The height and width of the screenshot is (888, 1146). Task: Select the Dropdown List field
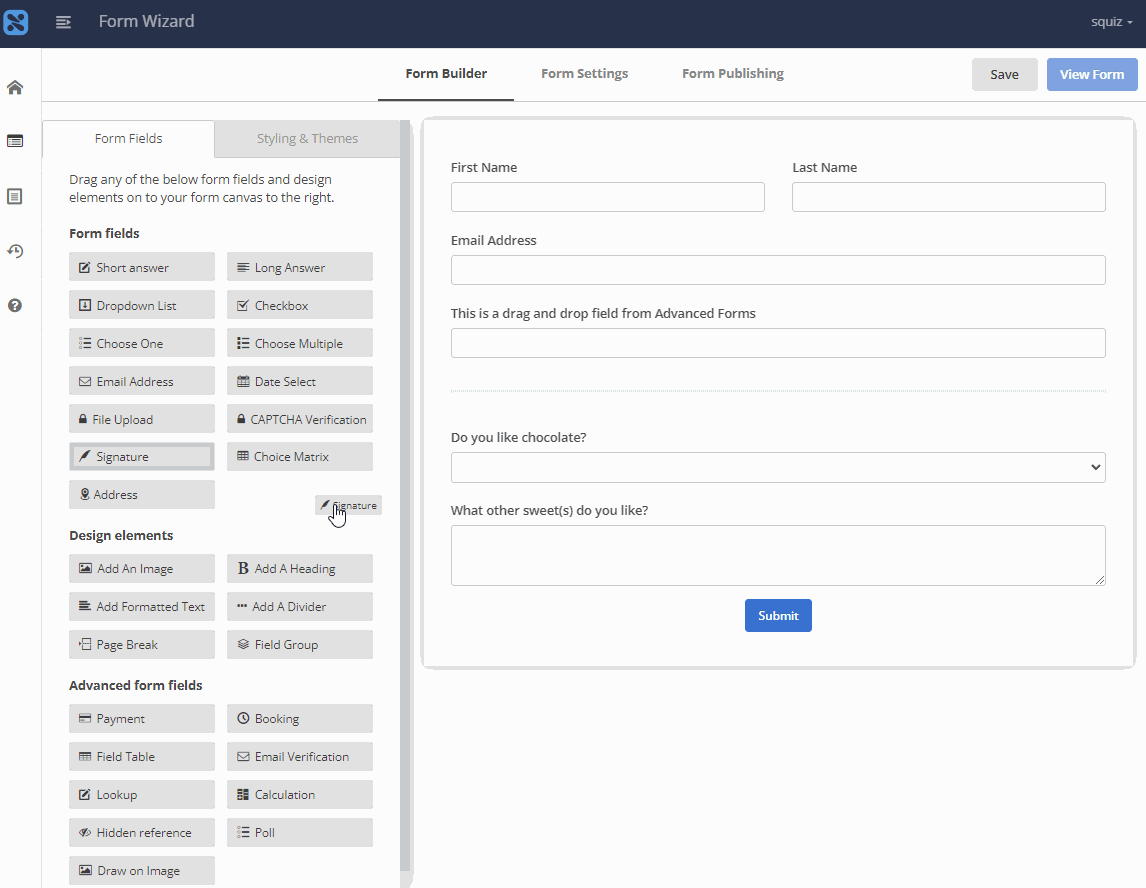pyautogui.click(x=142, y=305)
